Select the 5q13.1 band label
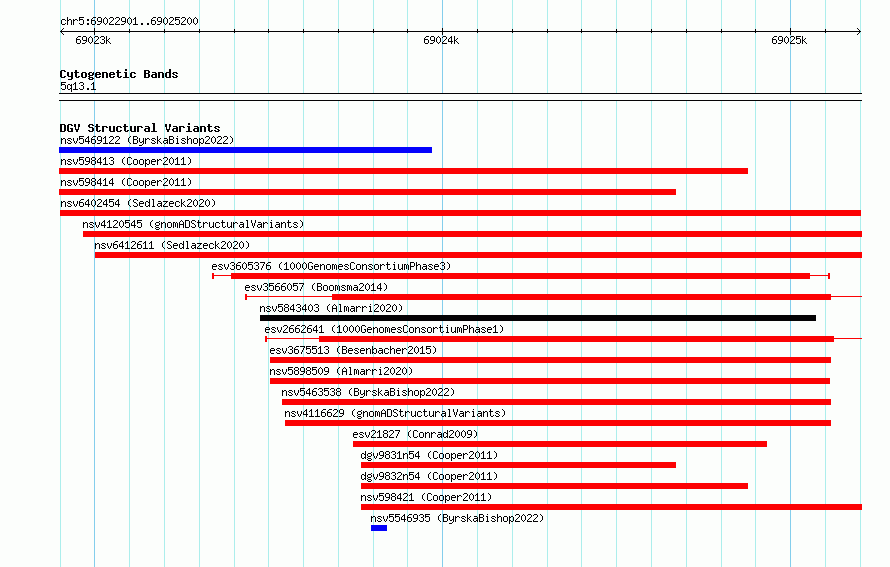The height and width of the screenshot is (567, 890). point(78,86)
